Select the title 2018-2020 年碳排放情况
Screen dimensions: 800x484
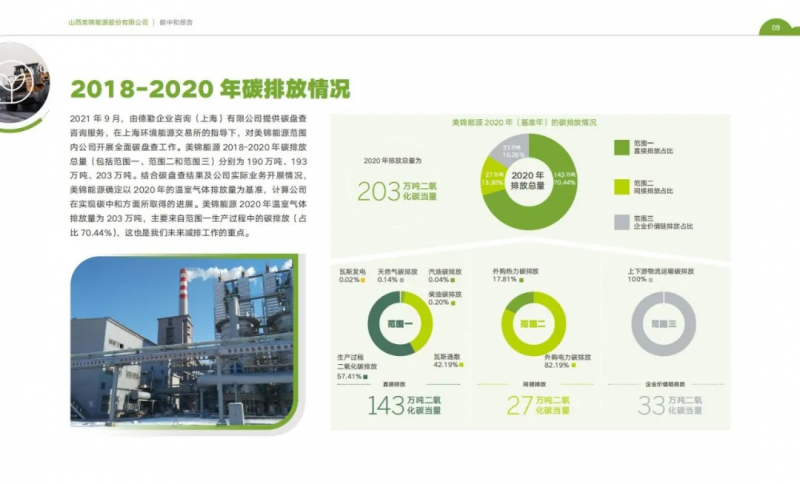[x=210, y=89]
